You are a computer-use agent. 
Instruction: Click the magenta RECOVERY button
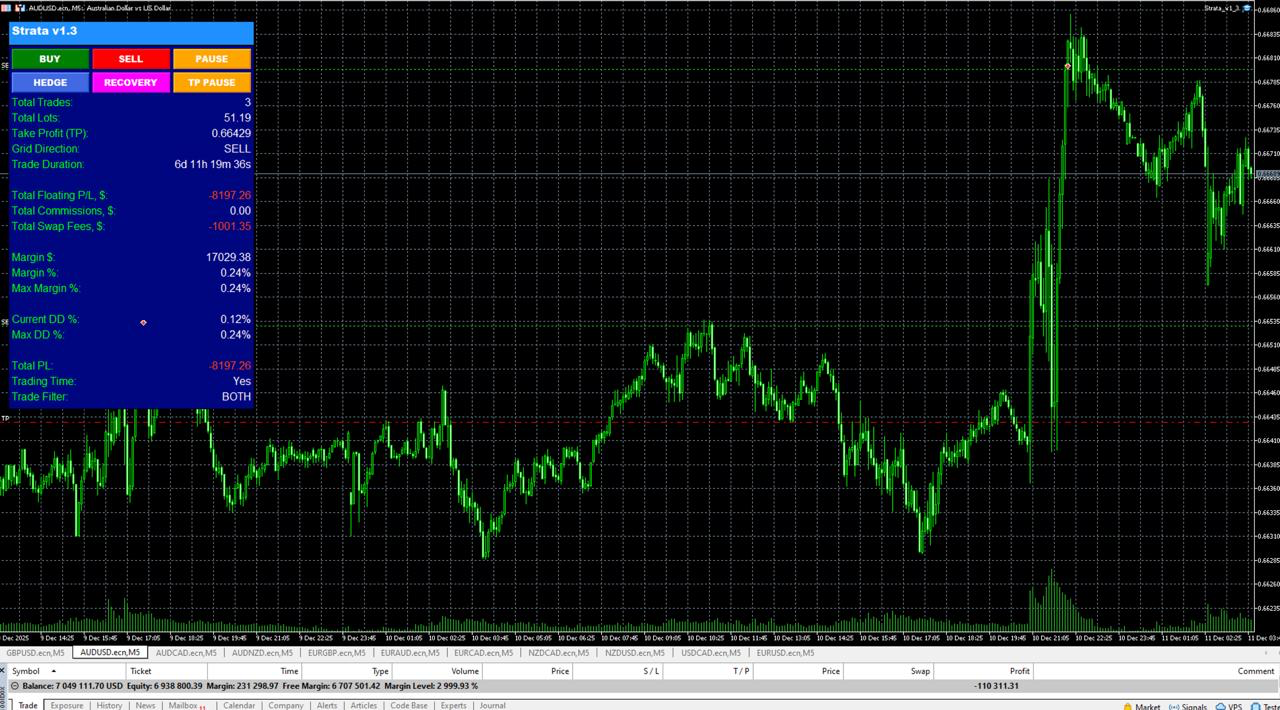click(130, 82)
